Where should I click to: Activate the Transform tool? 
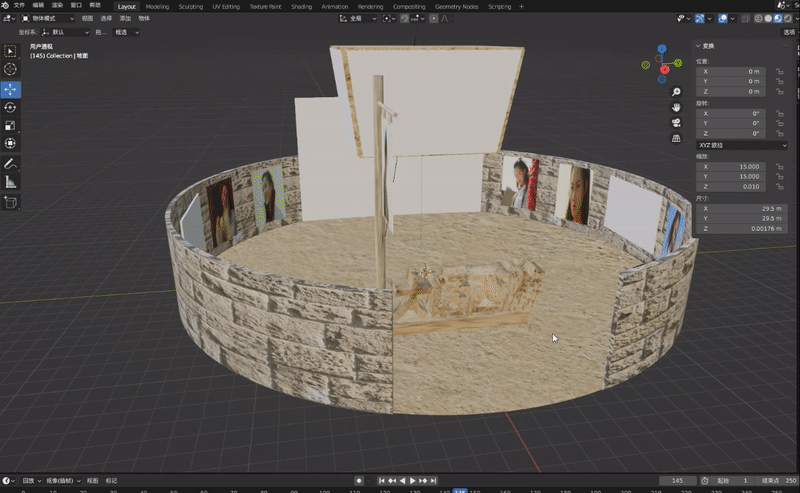10,143
